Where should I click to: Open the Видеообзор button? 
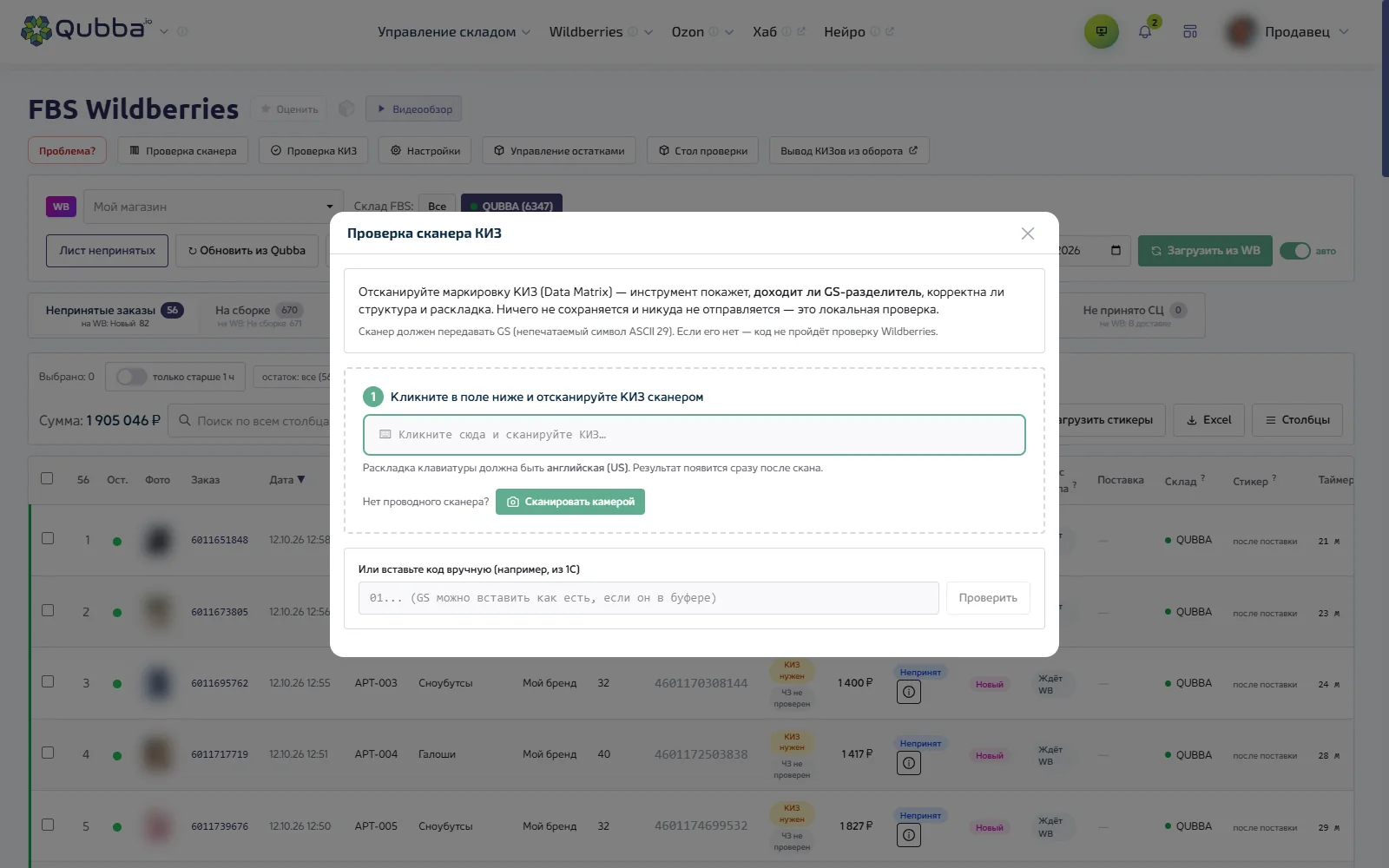(414, 109)
